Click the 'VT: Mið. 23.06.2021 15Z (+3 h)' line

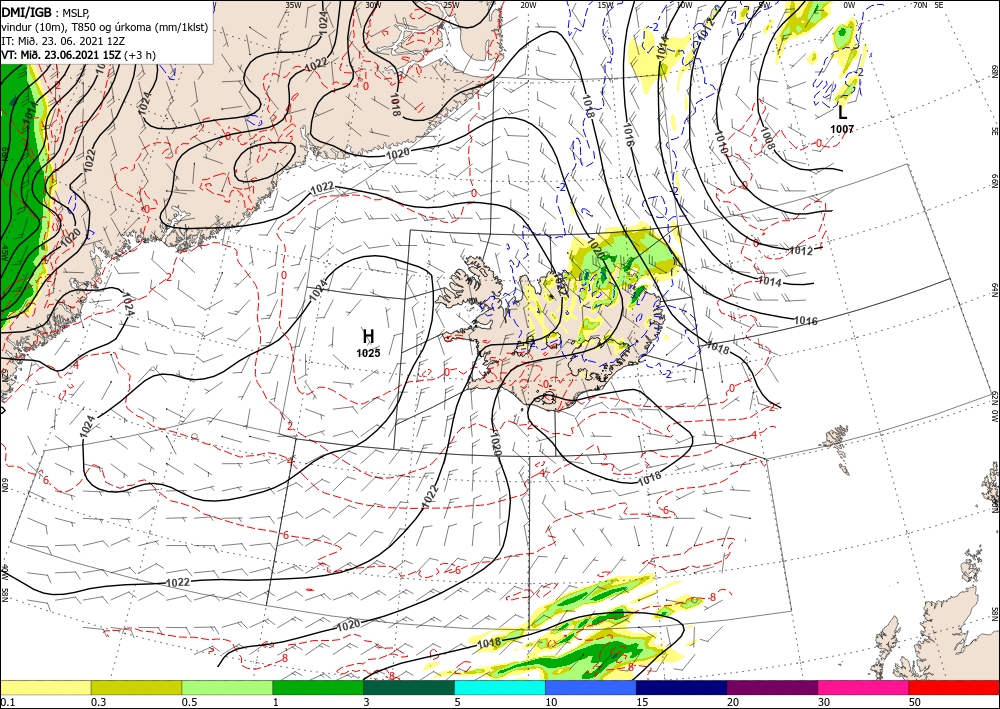(78, 54)
